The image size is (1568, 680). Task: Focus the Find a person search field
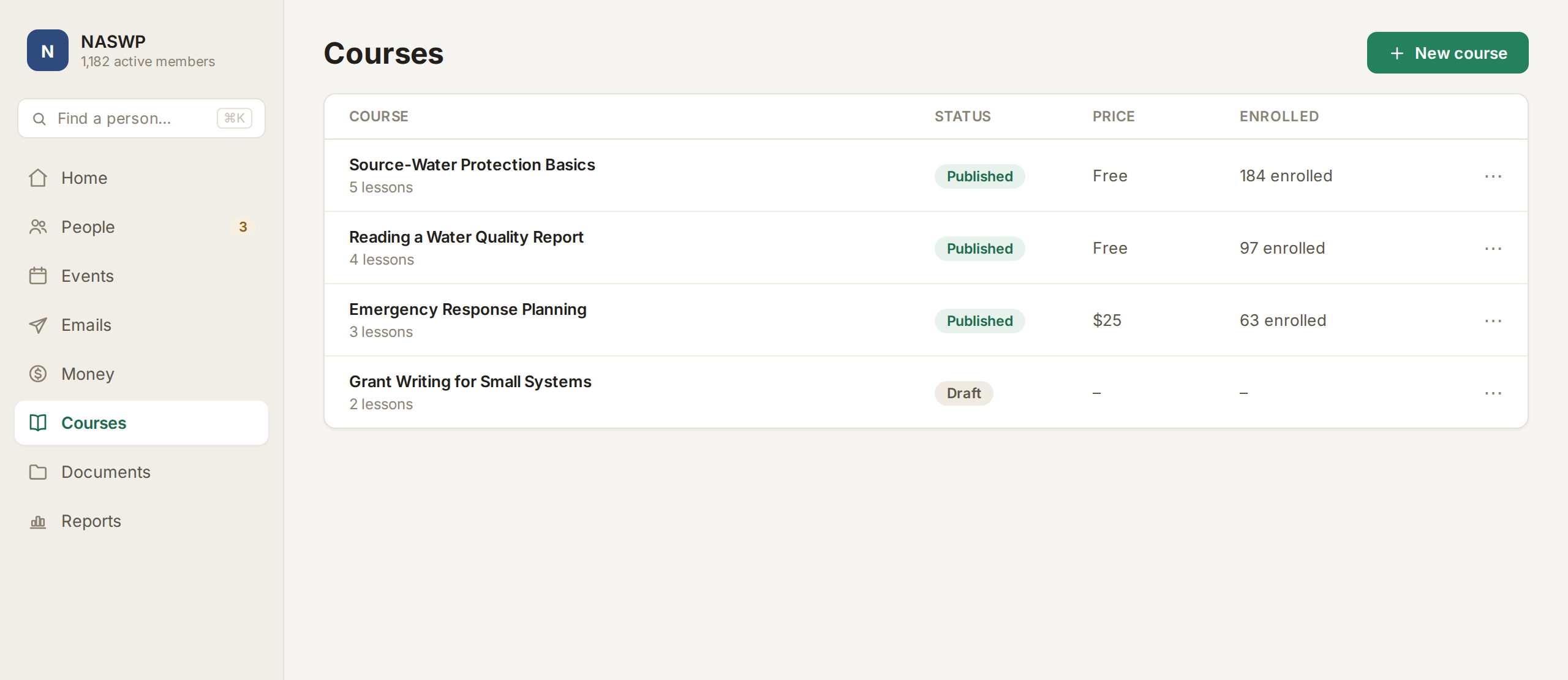click(141, 118)
